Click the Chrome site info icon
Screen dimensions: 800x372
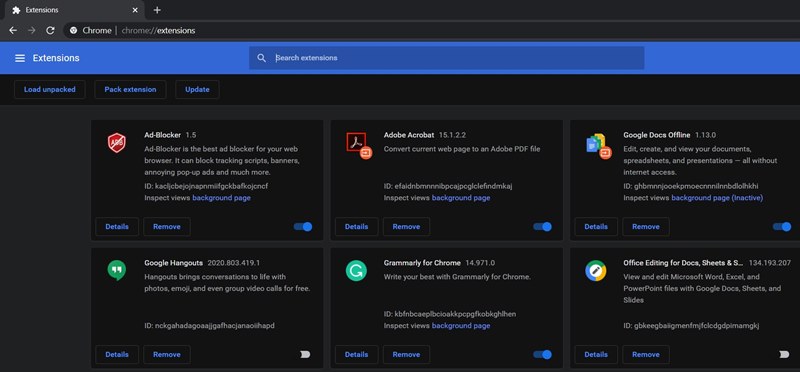coord(73,31)
